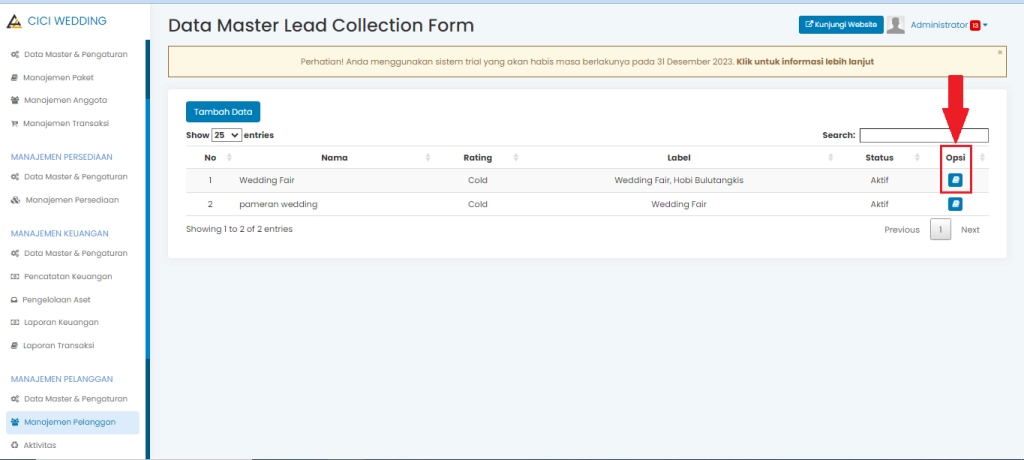This screenshot has height=460, width=1024.
Task: Open 'Klik untuk informasi lebih lanjut' link
Action: click(805, 62)
